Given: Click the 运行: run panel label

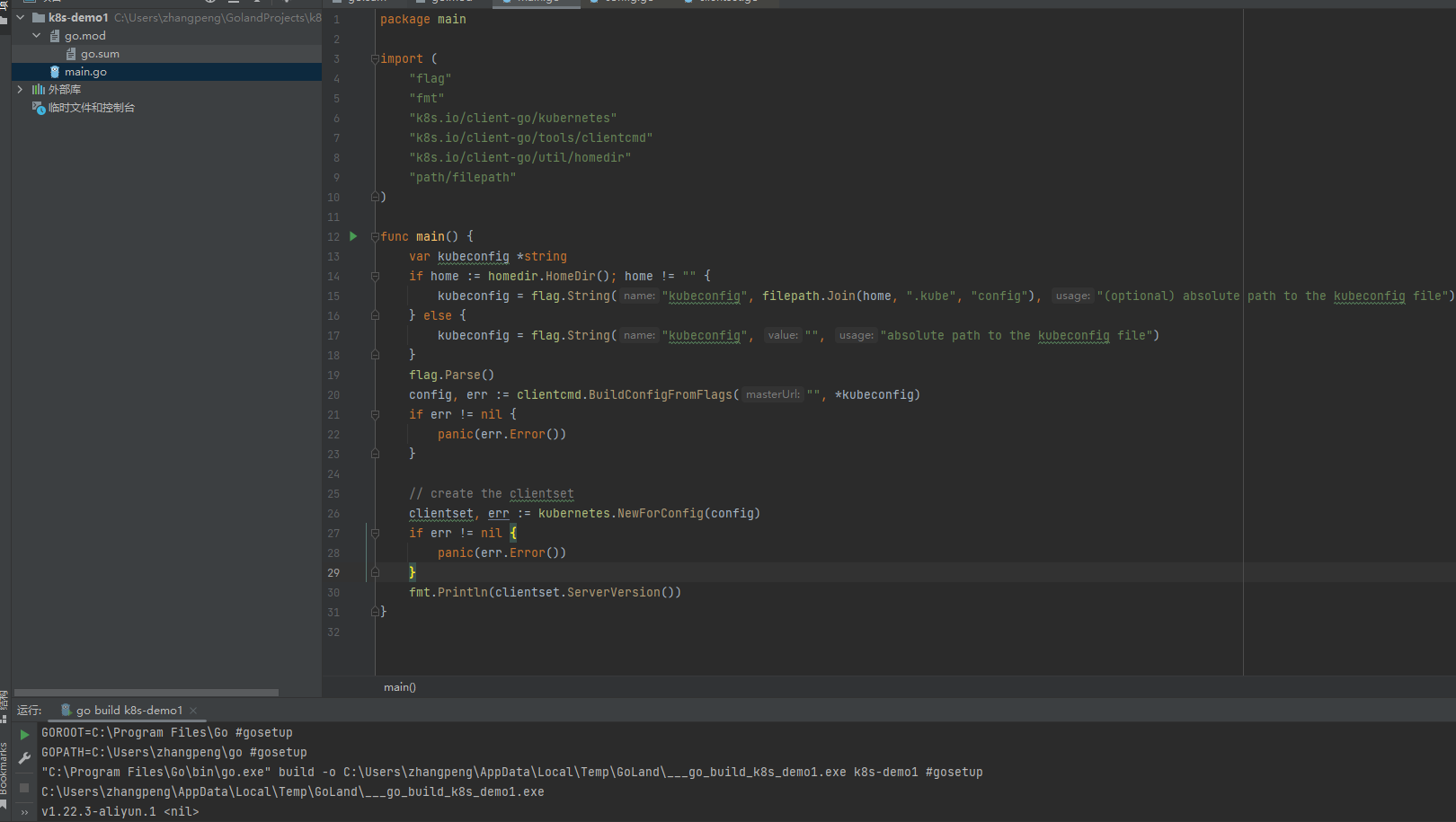Looking at the screenshot, I should [30, 711].
